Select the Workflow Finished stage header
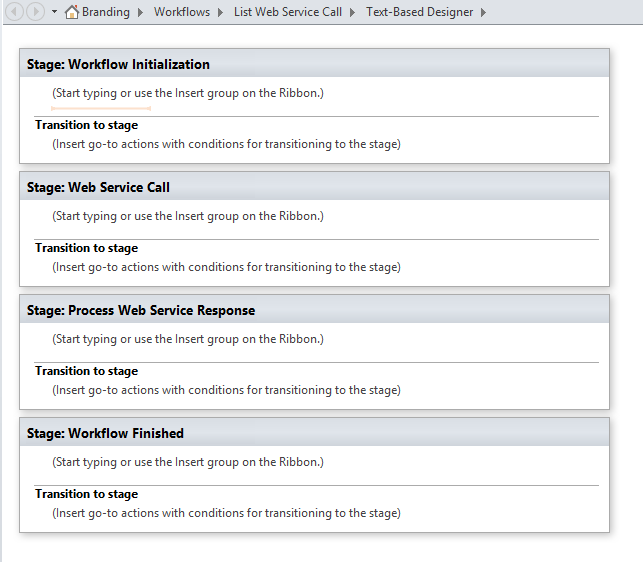Viewport: 643px width, 562px height. 105,433
